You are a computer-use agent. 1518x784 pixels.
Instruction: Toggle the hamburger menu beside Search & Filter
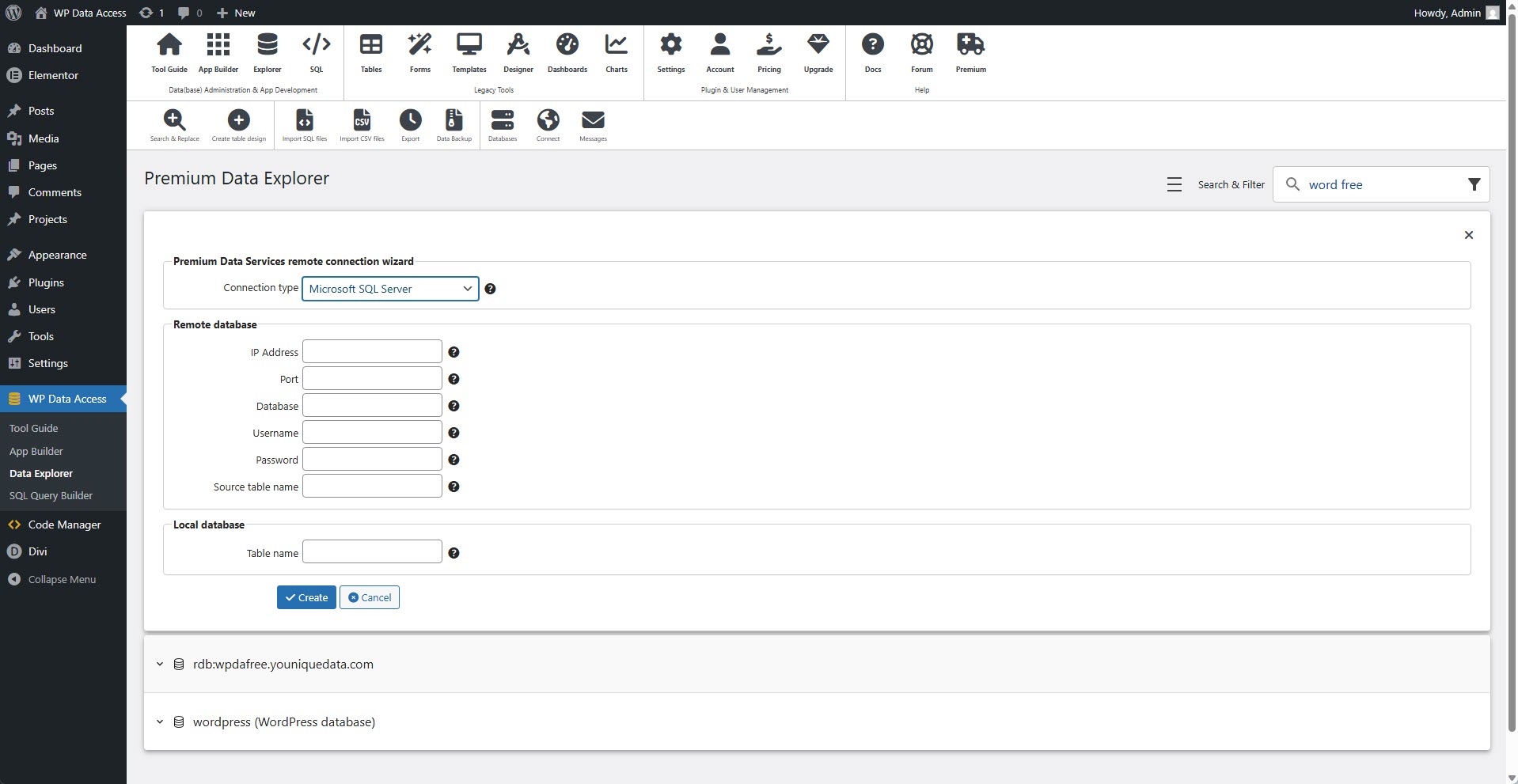[x=1174, y=184]
